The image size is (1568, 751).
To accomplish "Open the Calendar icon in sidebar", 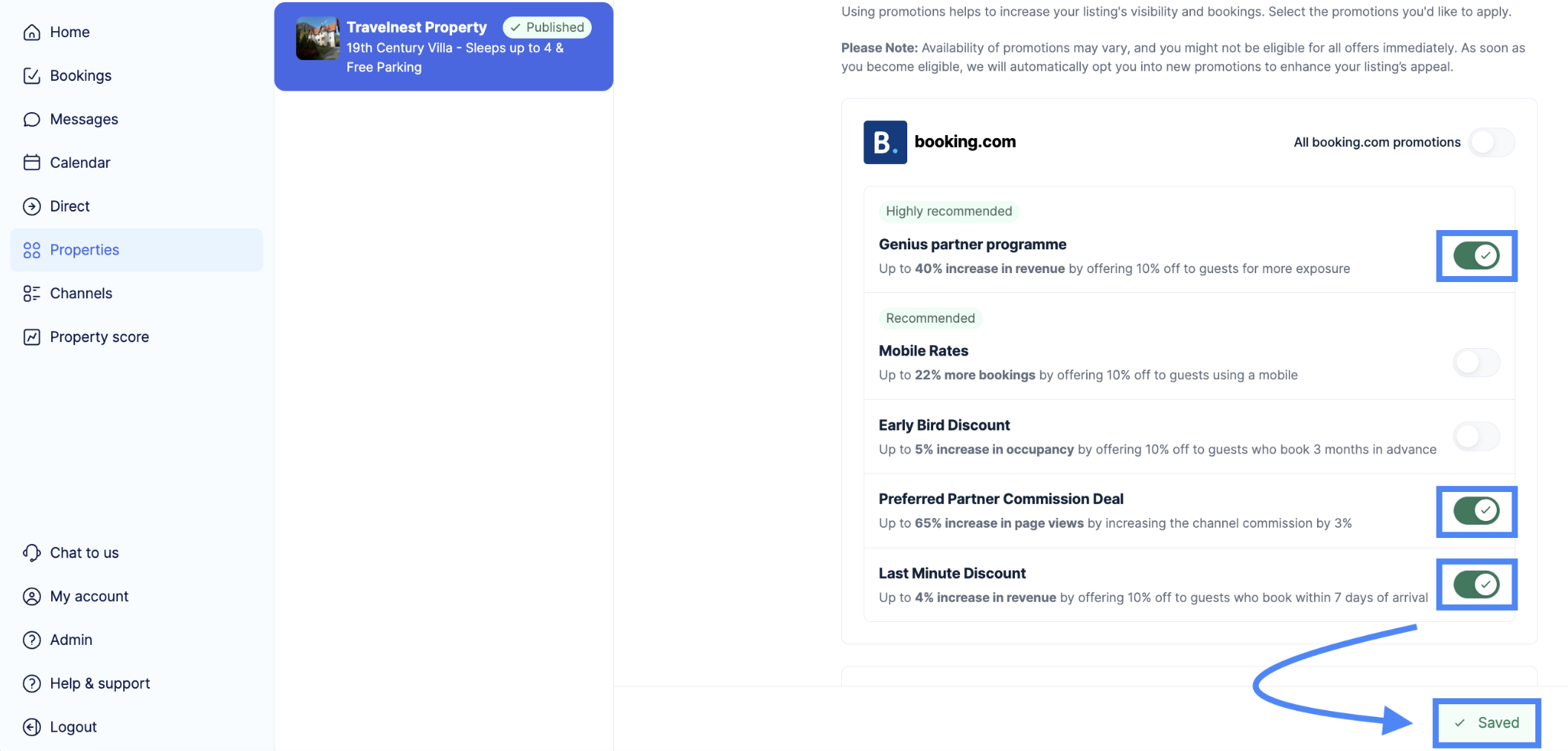I will point(31,163).
